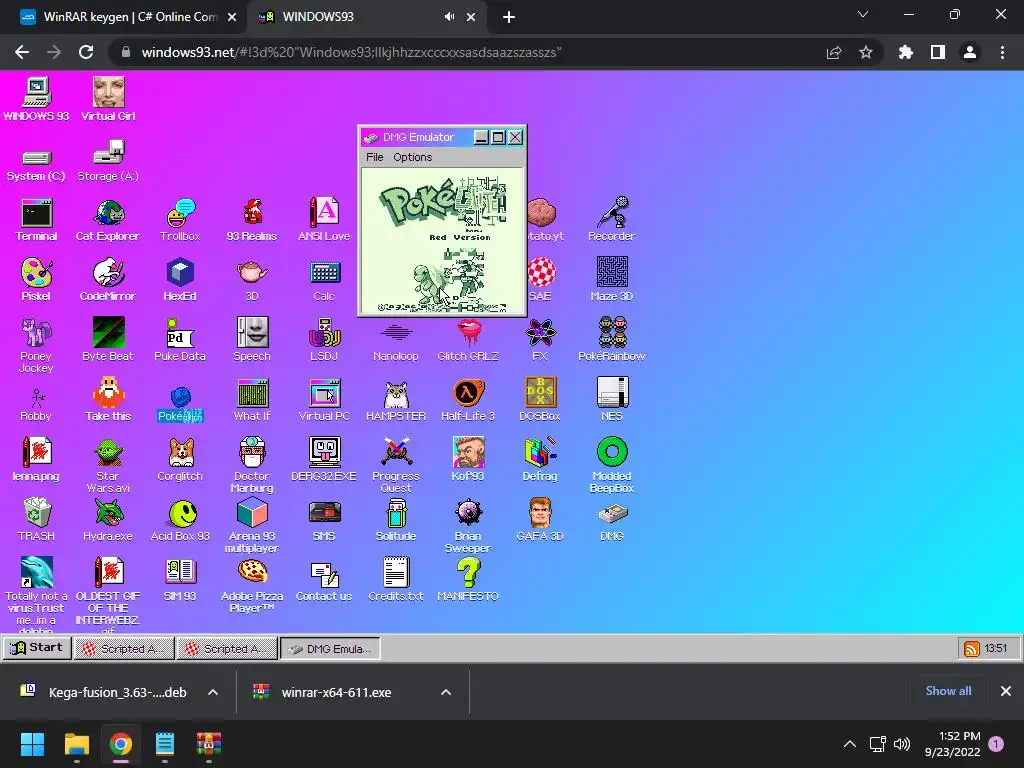Viewport: 1024px width, 768px height.
Task: Open Star Wars.avi file icon
Action: 108,465
